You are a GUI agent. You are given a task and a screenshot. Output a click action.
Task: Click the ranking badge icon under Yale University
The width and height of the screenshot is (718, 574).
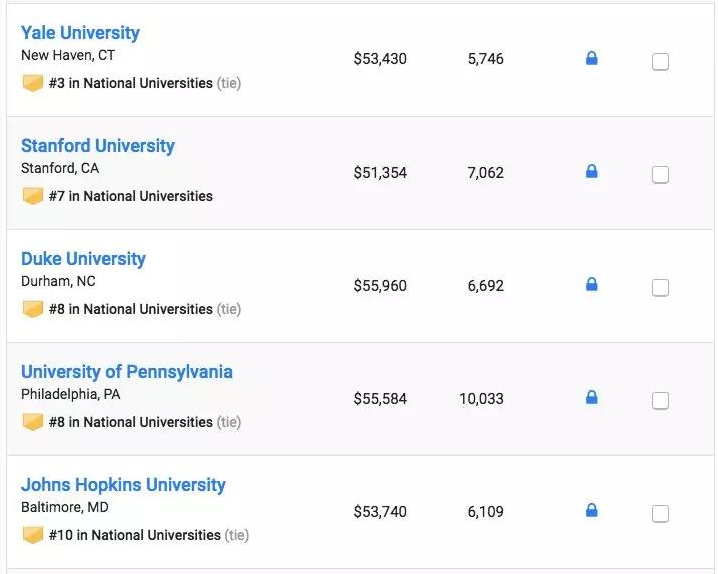click(x=33, y=83)
